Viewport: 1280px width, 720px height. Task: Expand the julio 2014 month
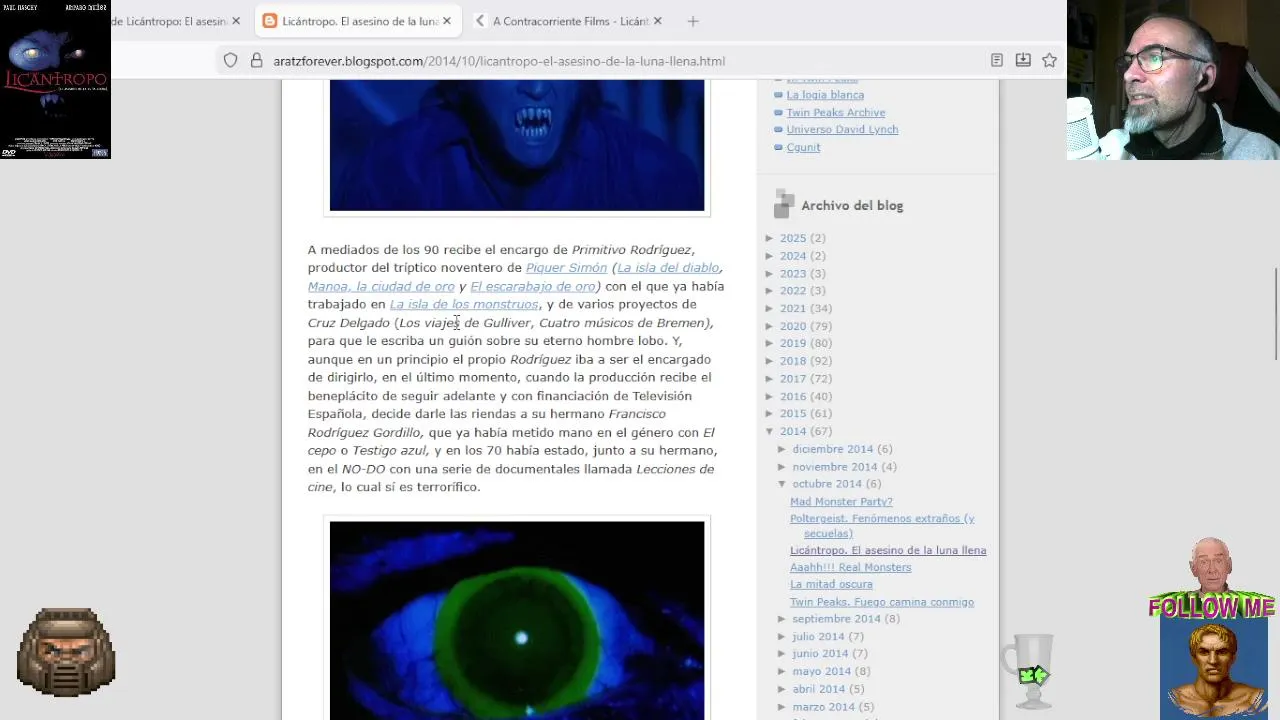tap(782, 636)
